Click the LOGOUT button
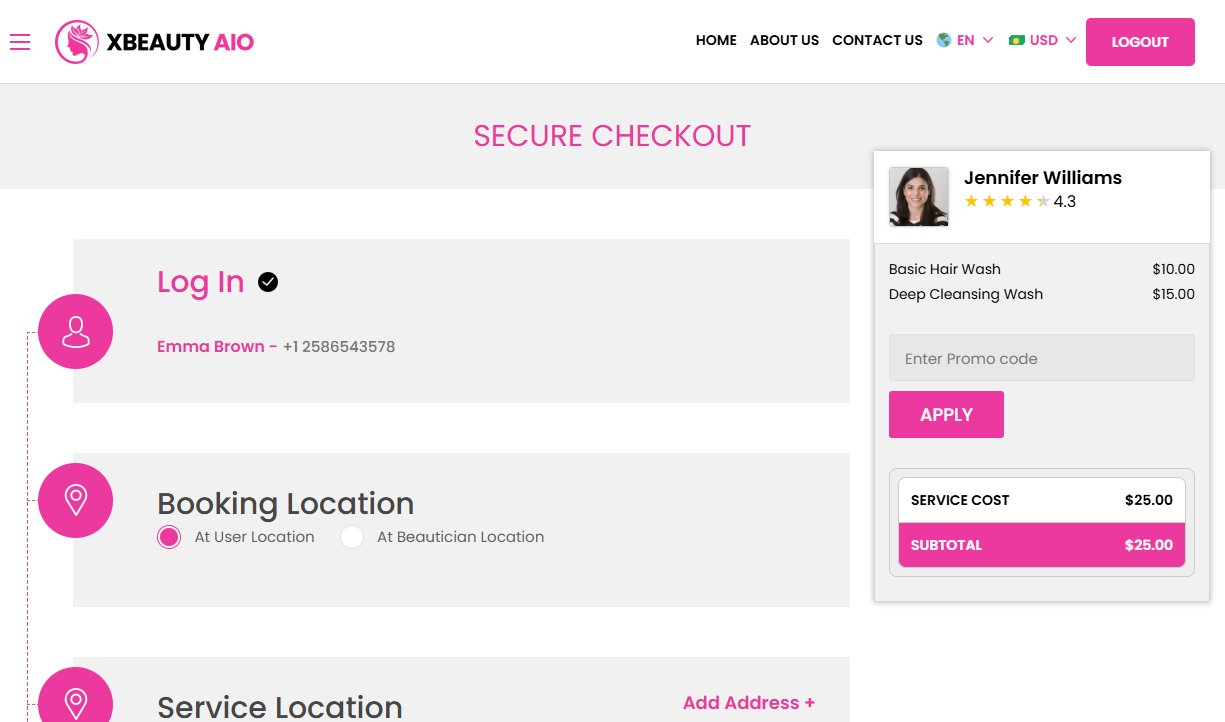Screen dimensions: 1225x722 click(1140, 41)
